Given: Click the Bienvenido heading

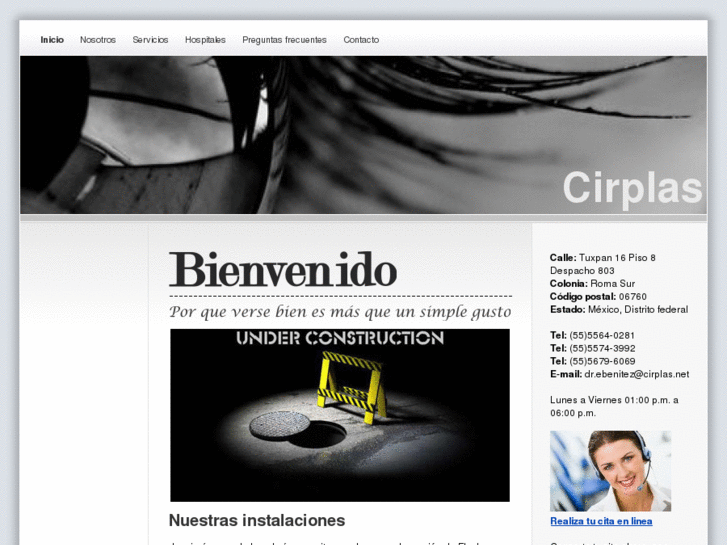Looking at the screenshot, I should (x=283, y=270).
